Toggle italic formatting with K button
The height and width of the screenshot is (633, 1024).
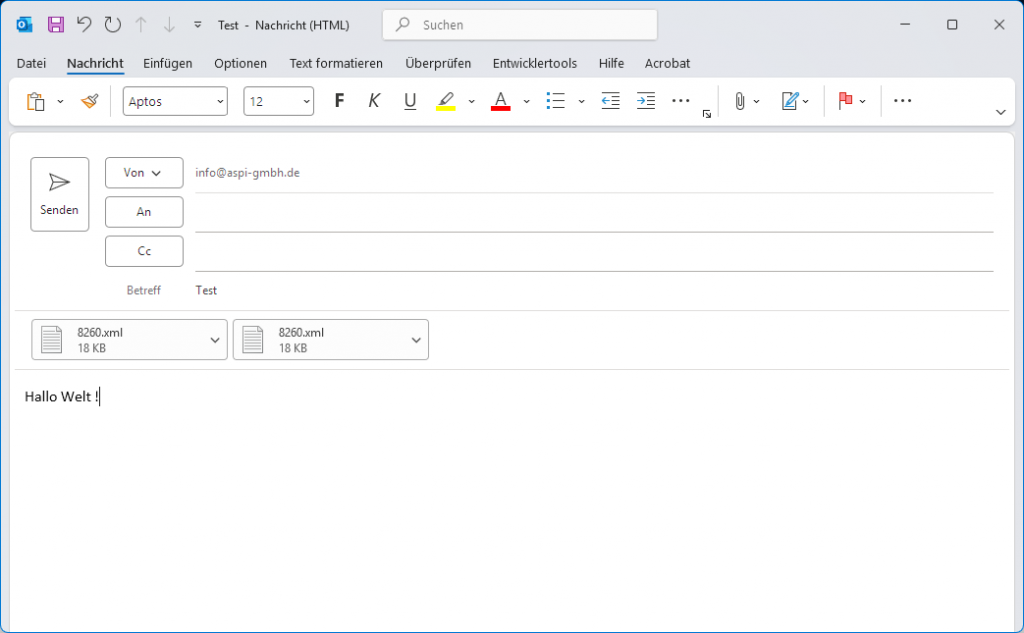pos(374,101)
